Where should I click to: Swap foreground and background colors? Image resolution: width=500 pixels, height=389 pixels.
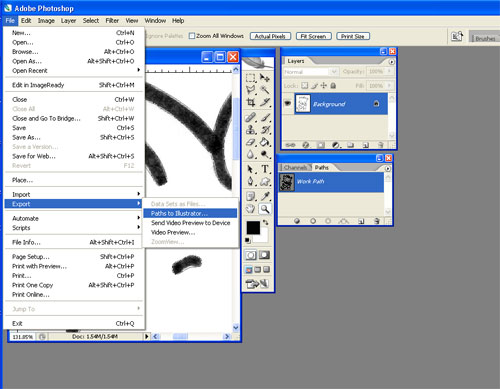[265, 222]
